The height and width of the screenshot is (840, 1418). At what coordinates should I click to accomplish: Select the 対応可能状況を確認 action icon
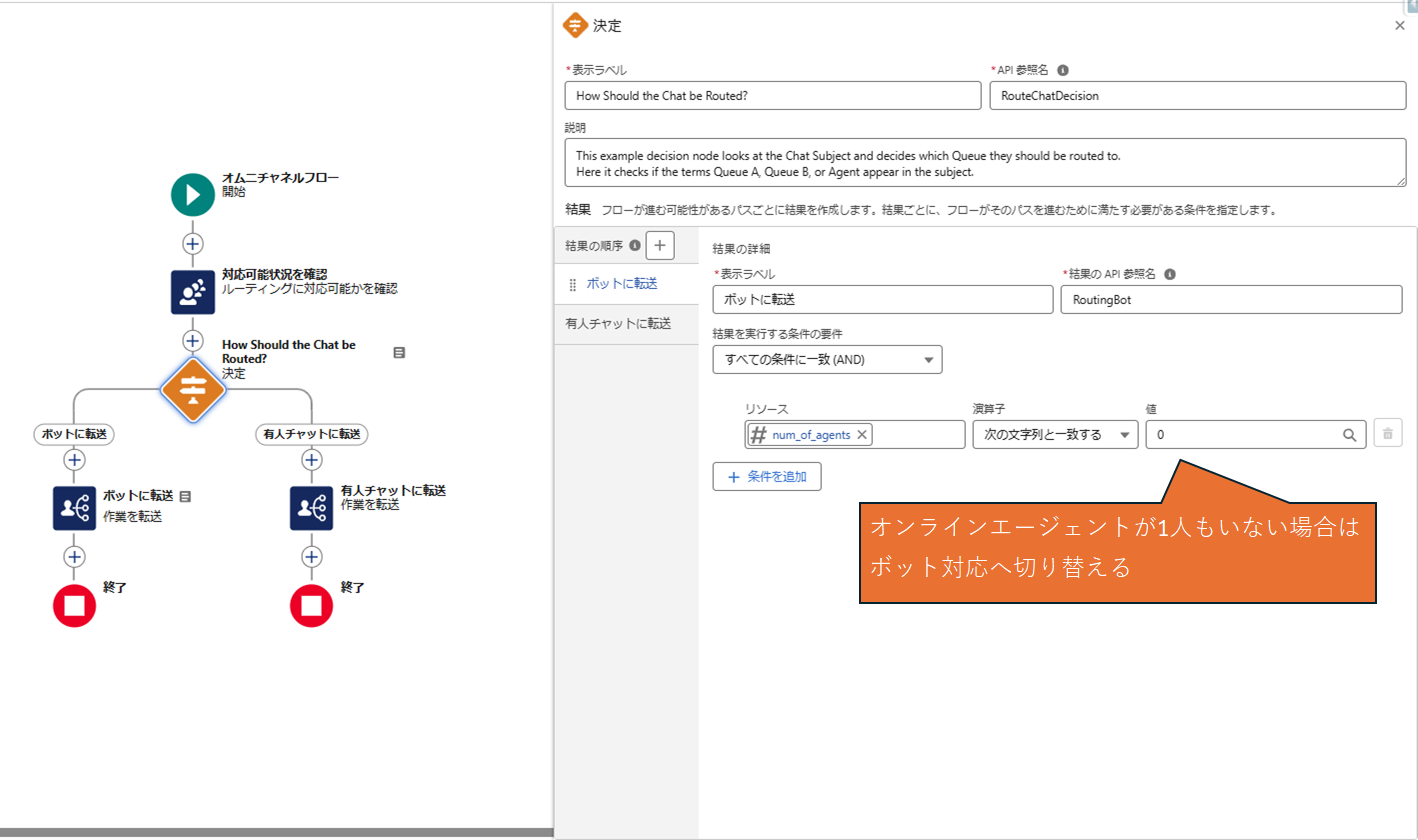pos(193,292)
